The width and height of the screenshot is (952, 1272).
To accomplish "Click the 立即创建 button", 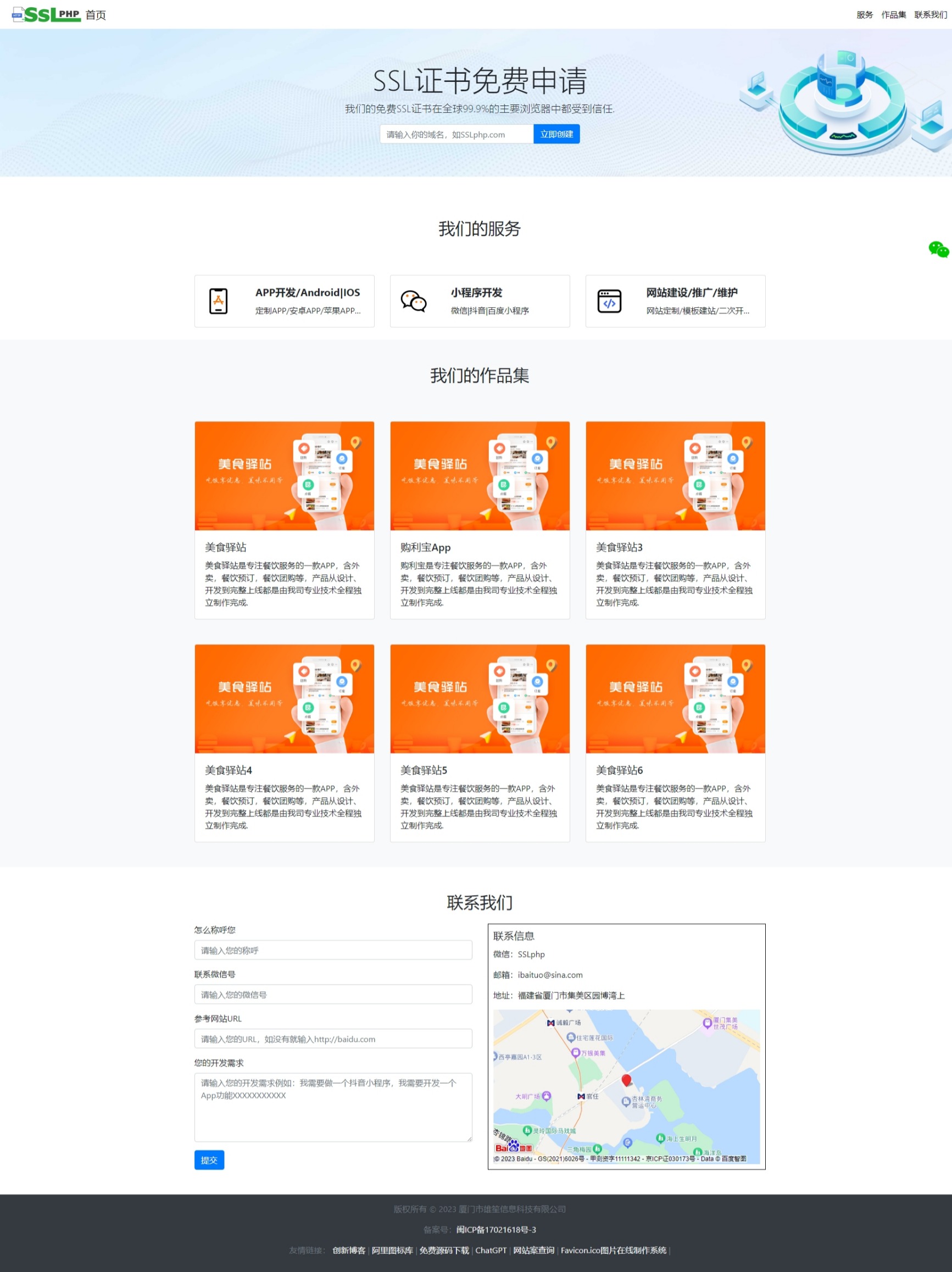I will (556, 134).
